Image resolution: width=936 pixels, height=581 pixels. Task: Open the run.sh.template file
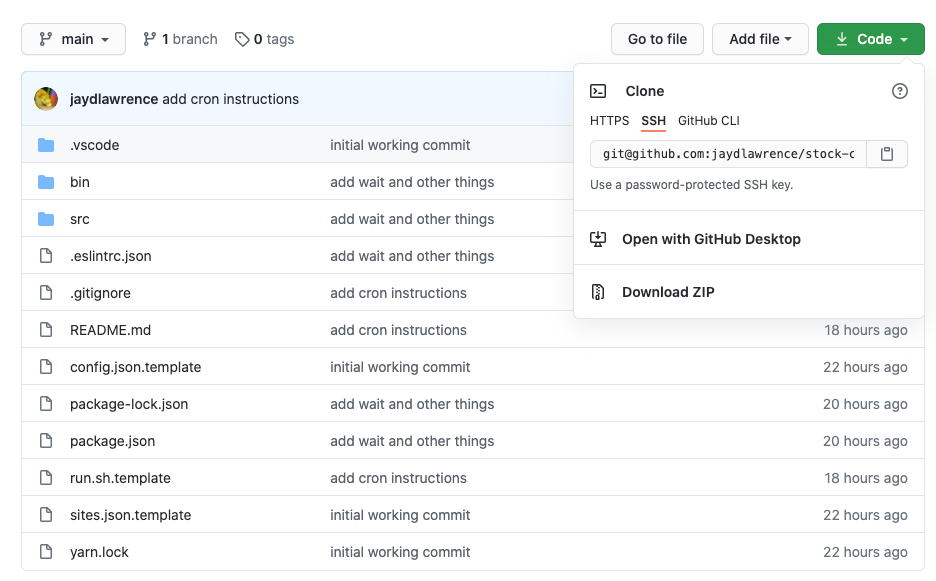[120, 478]
